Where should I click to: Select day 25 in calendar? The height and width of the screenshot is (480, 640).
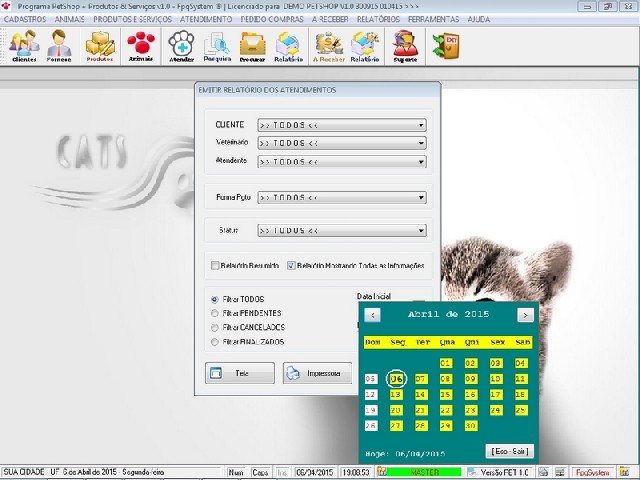[x=520, y=410]
